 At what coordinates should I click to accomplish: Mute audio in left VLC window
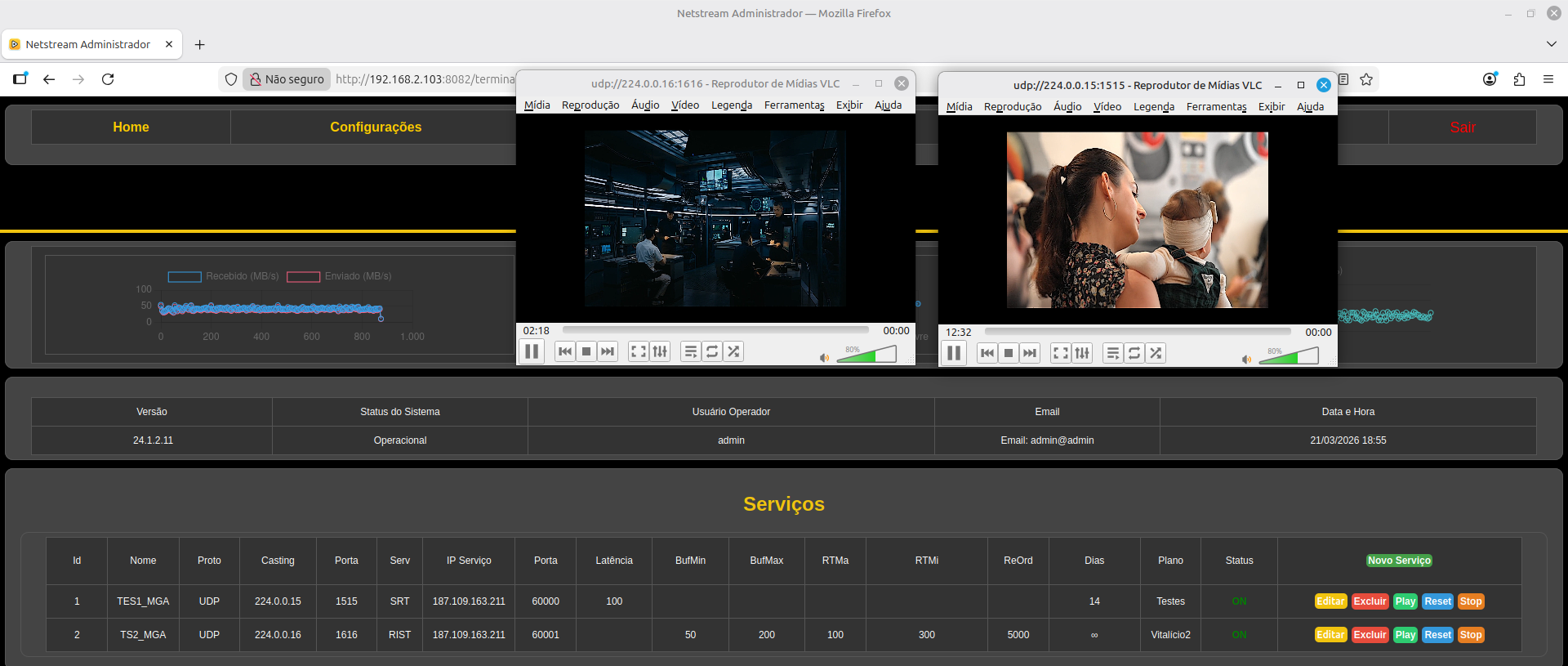(x=824, y=358)
